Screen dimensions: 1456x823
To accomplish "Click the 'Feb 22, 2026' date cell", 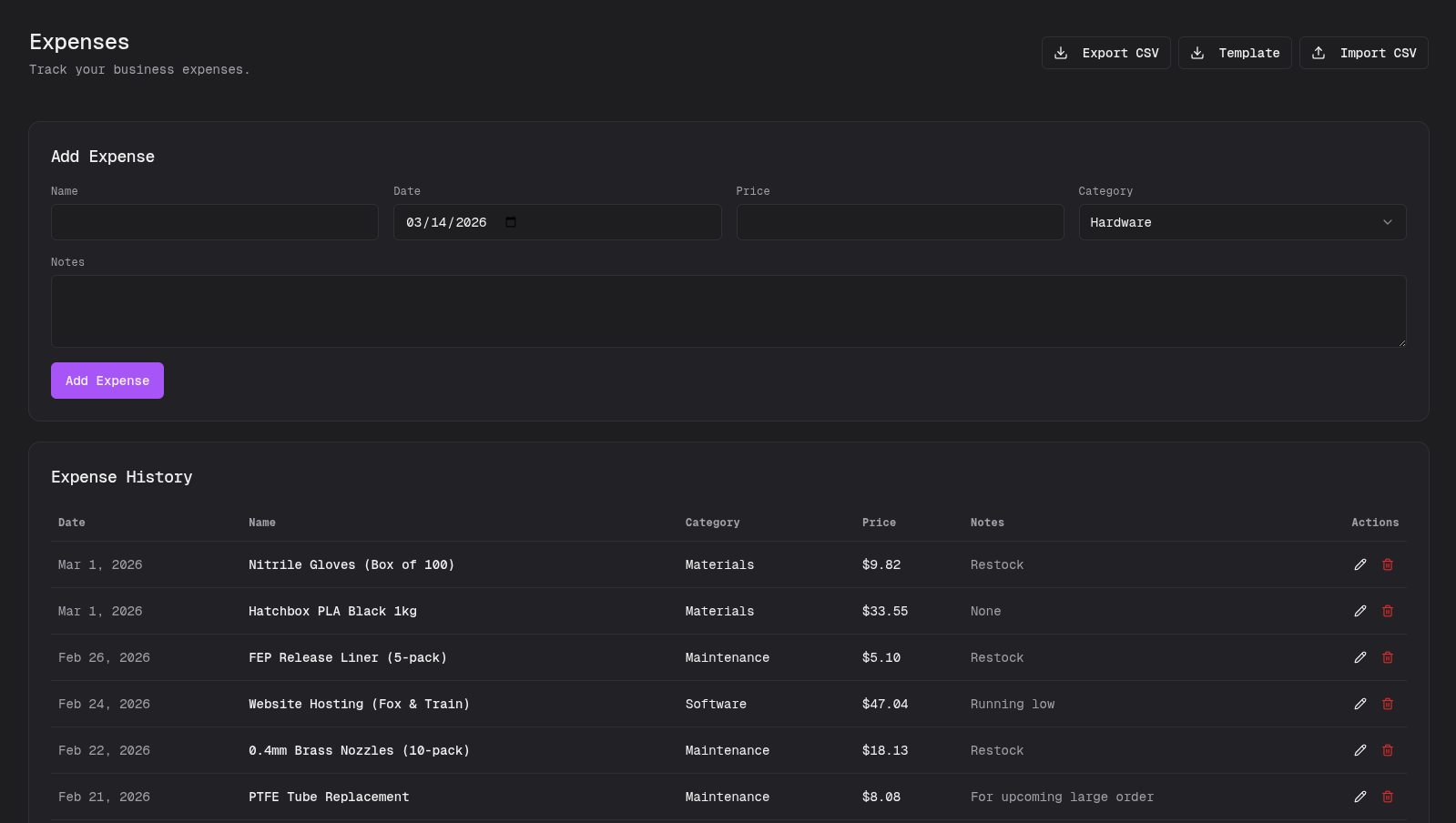I will coord(104,750).
